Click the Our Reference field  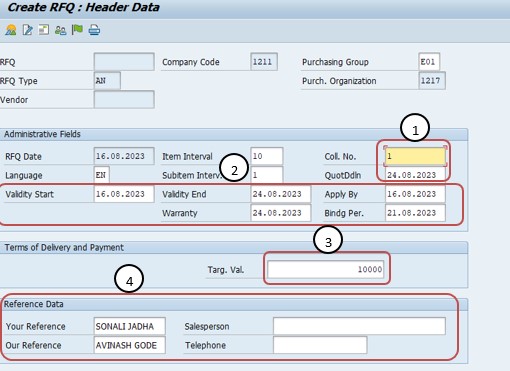point(129,345)
